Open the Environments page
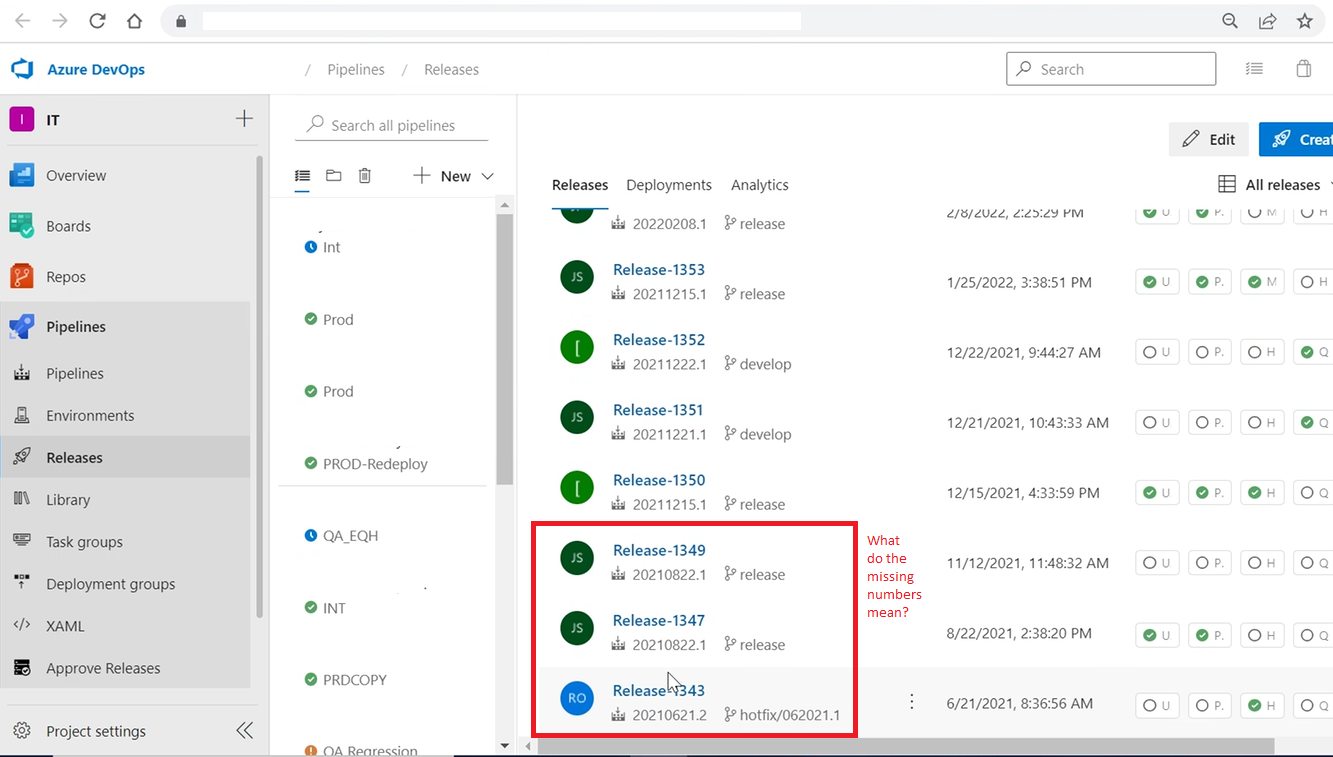 click(88, 414)
